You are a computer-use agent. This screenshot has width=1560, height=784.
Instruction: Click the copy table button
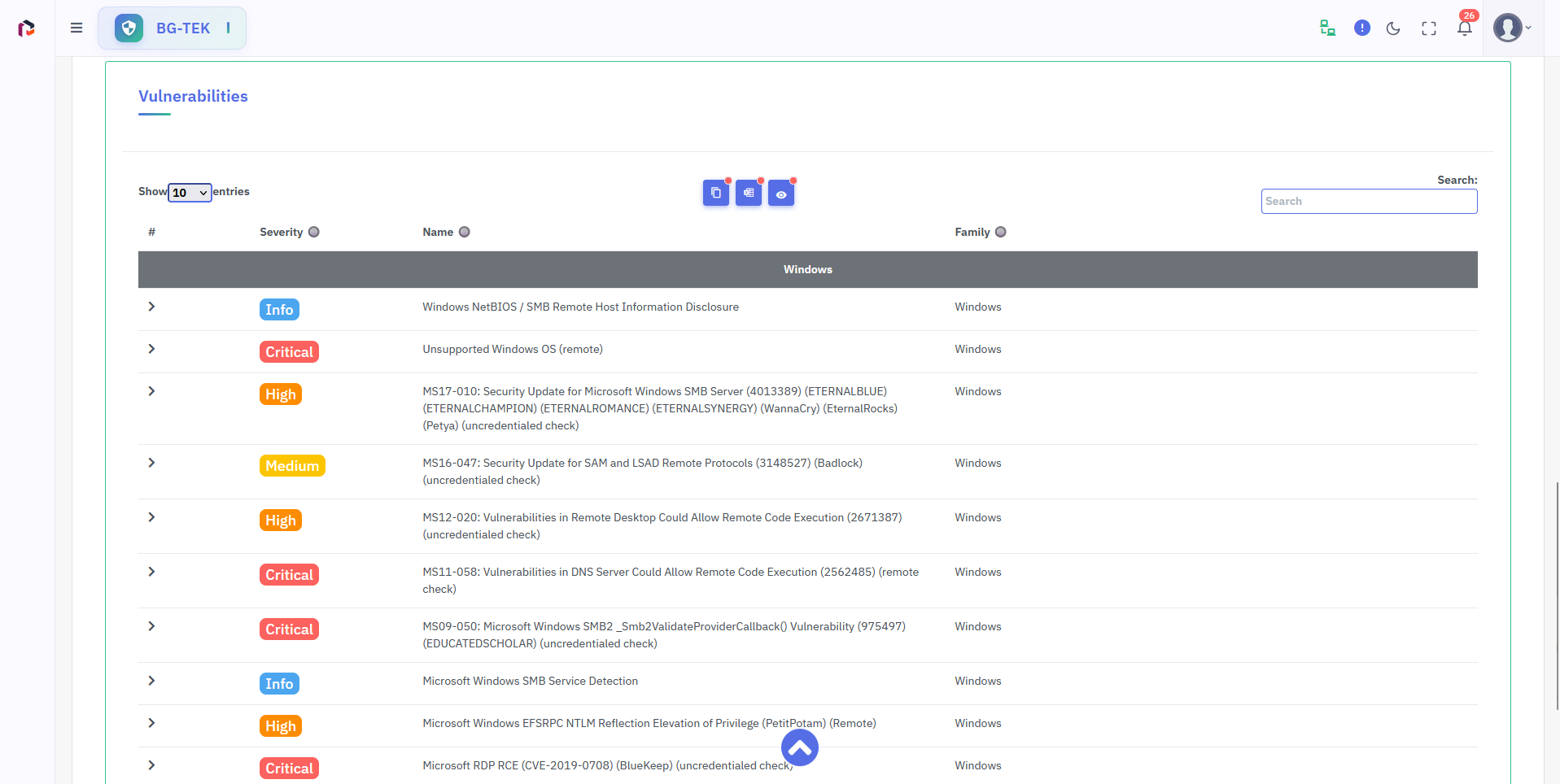(715, 194)
